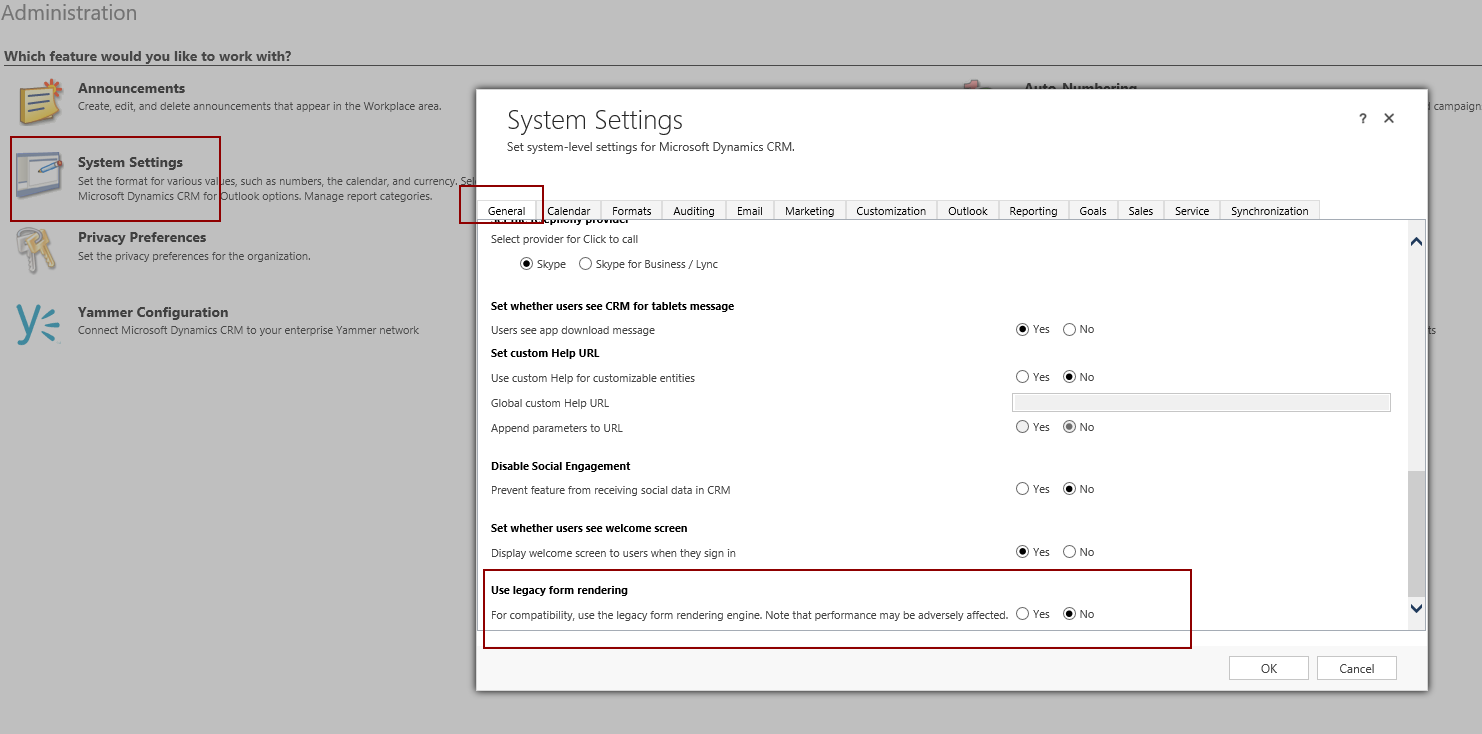Open the Marketing tab
Screen dimensions: 1482x734
pyautogui.click(x=809, y=210)
